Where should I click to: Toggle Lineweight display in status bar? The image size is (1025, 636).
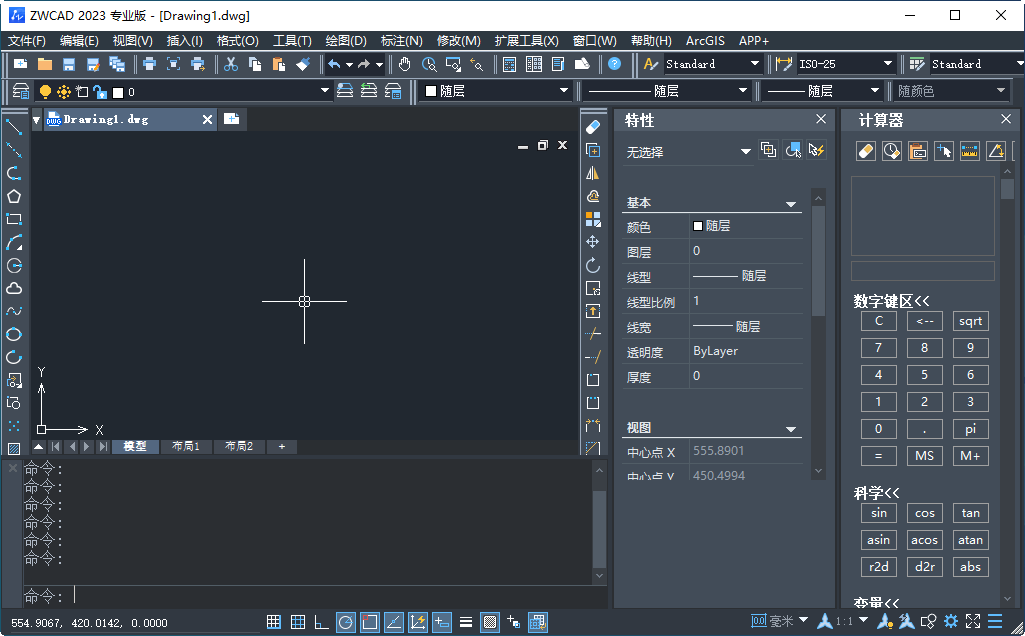click(x=466, y=622)
